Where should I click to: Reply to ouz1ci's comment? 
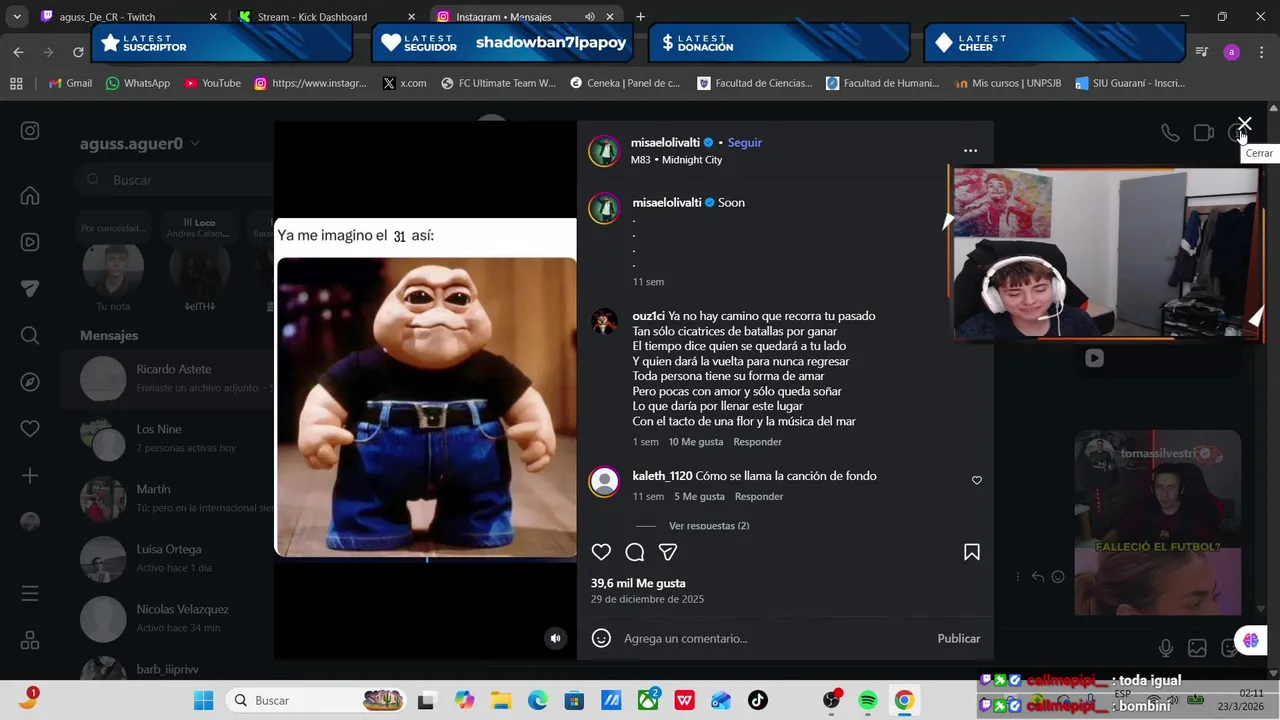click(757, 442)
